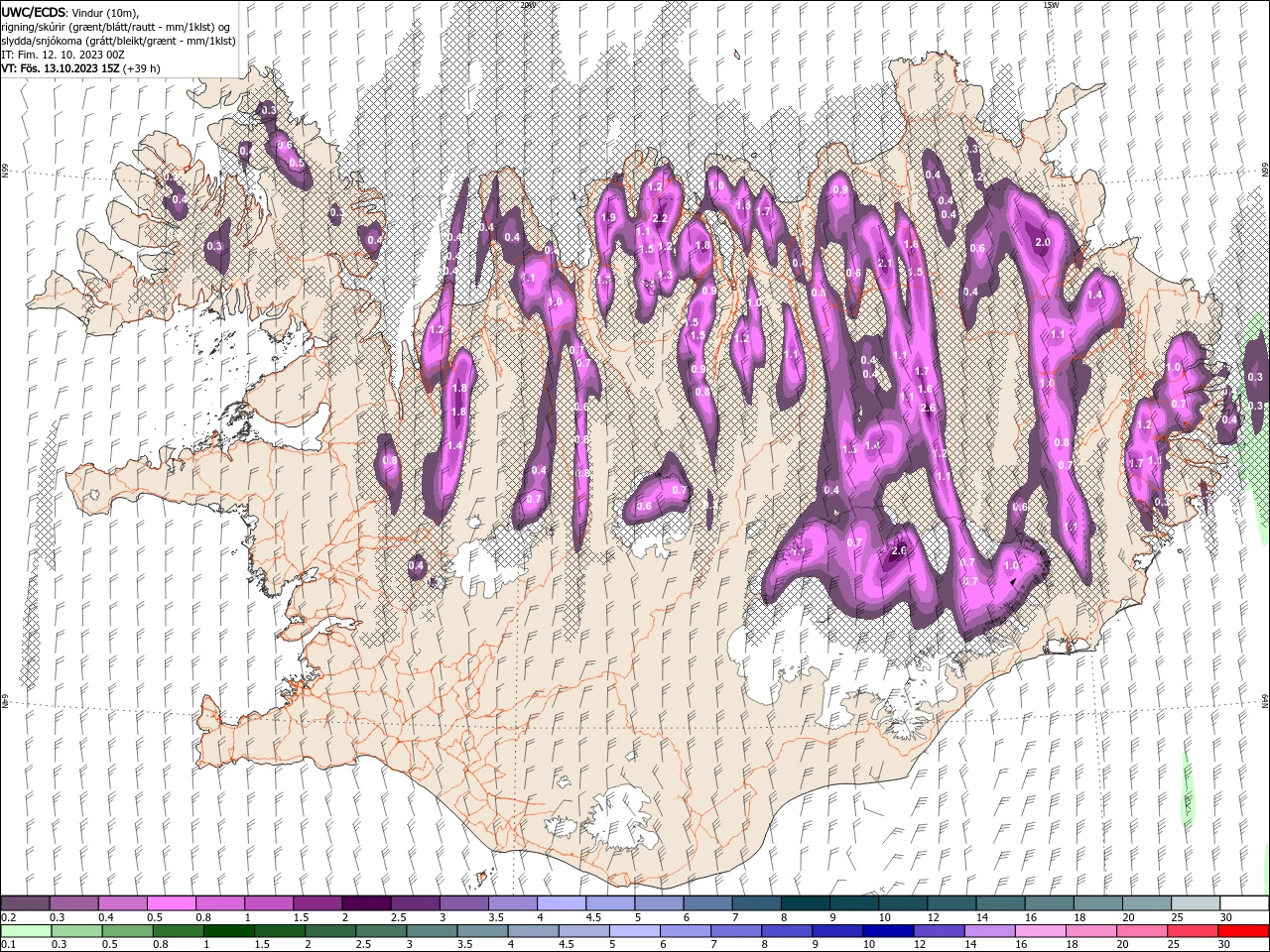1270x952 pixels.
Task: Click the '15W' longitude label
Action: [x=1050, y=5]
